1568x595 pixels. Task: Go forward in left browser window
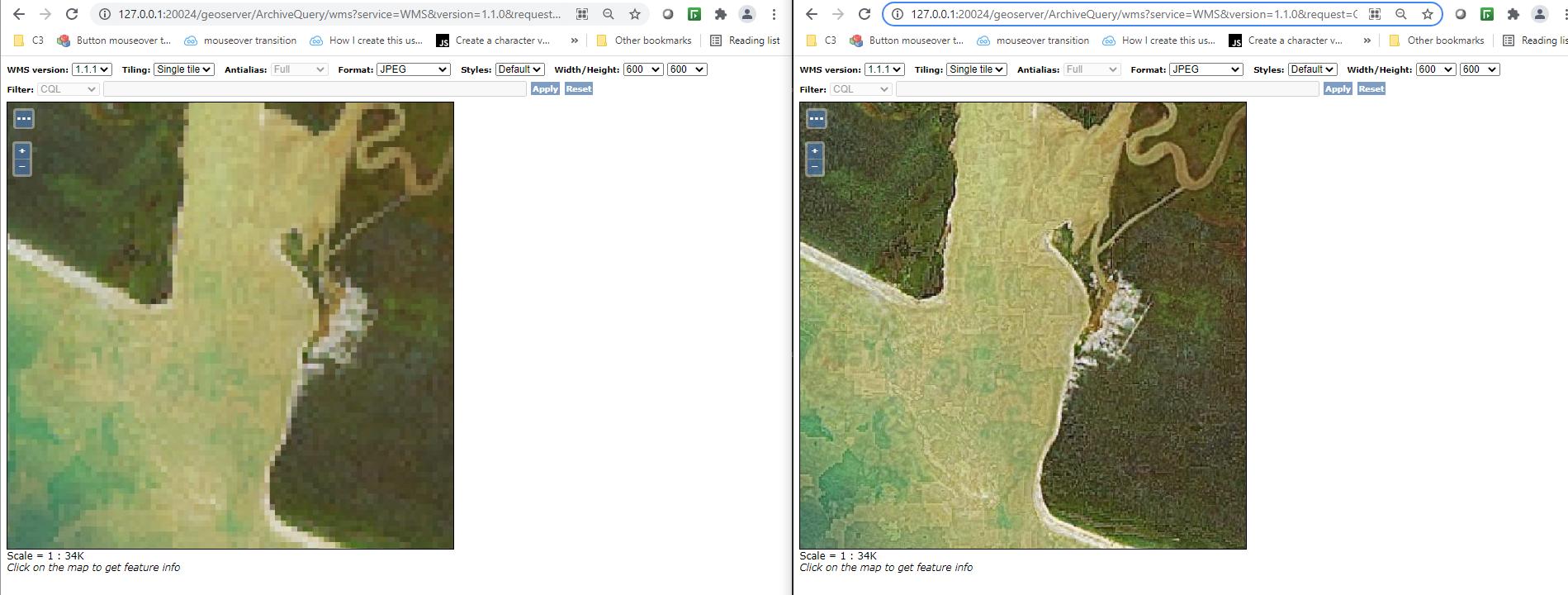click(45, 14)
